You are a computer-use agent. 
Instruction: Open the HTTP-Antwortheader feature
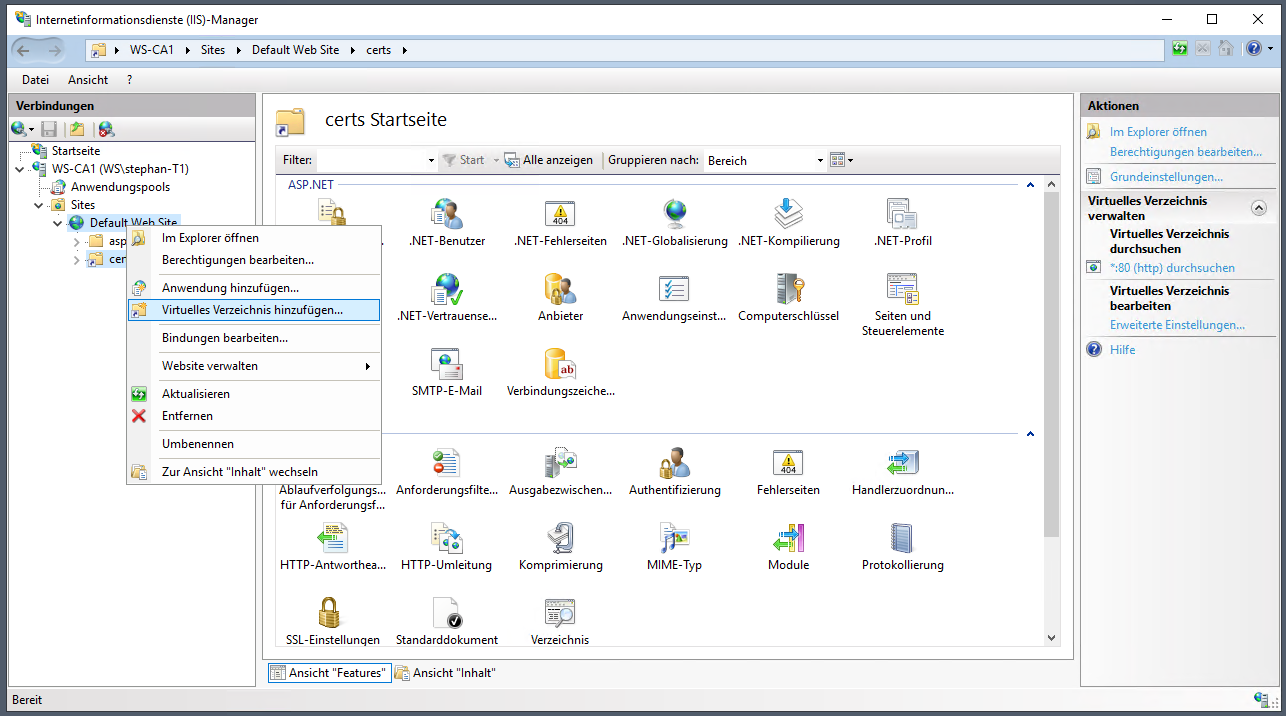click(332, 546)
